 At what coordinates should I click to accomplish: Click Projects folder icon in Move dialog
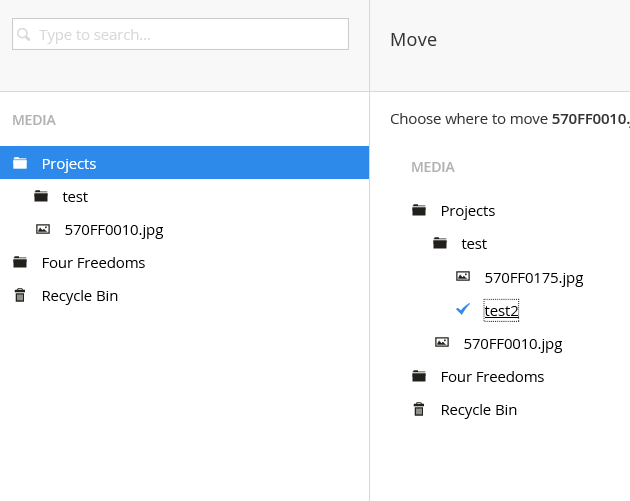point(419,210)
